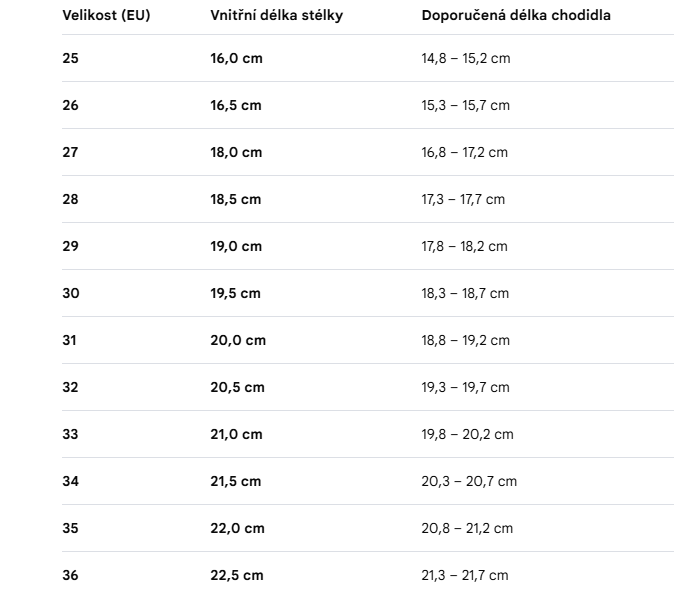Select size 31 in the size column

[69, 340]
